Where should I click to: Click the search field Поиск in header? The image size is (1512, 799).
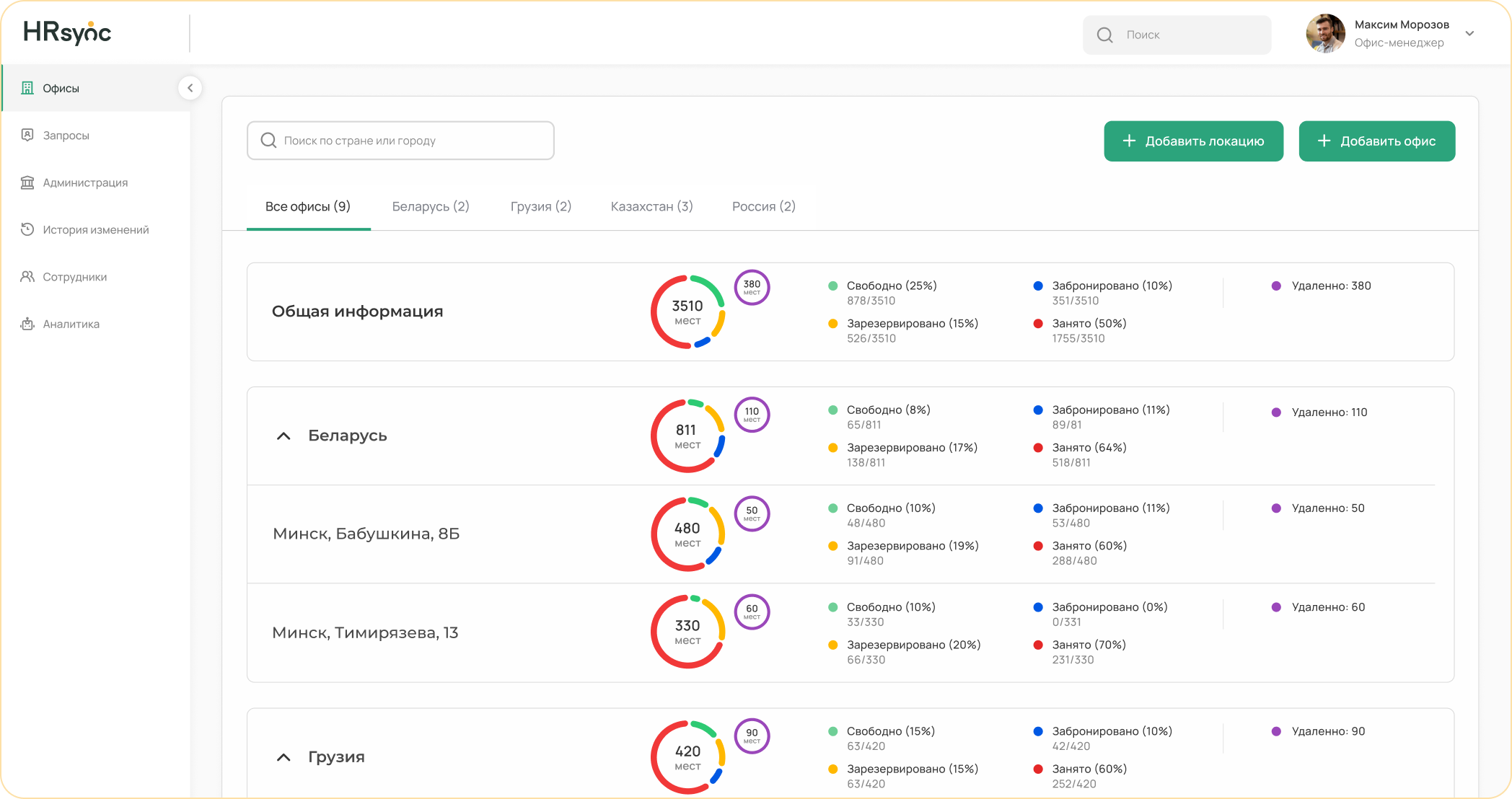tap(1177, 35)
